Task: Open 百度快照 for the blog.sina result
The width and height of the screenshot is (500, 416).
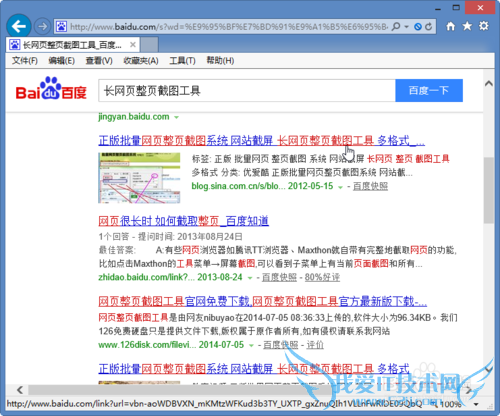Action: tap(370, 186)
